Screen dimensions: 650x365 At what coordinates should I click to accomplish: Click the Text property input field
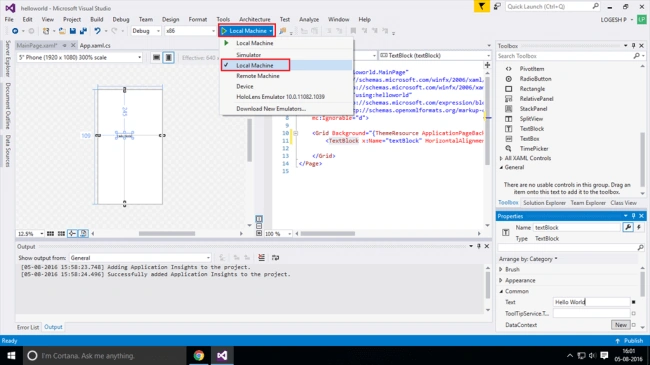tap(591, 302)
